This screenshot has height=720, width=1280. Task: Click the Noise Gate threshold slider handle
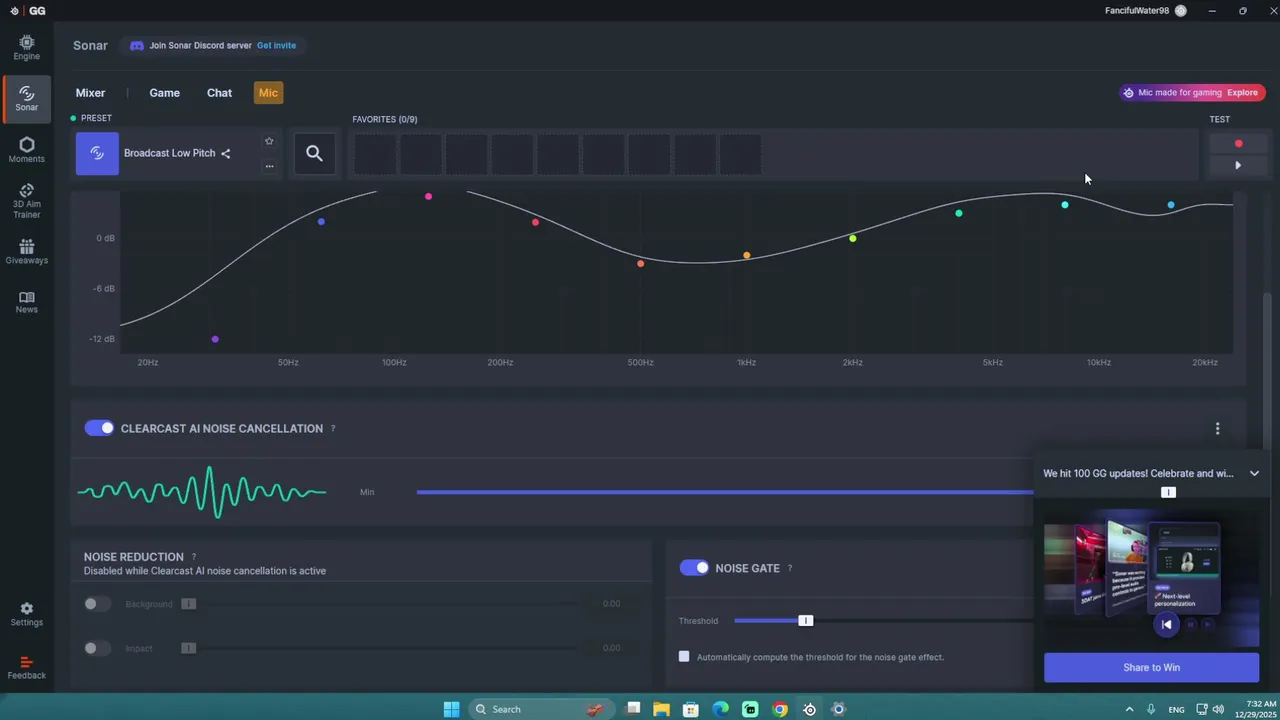(805, 621)
